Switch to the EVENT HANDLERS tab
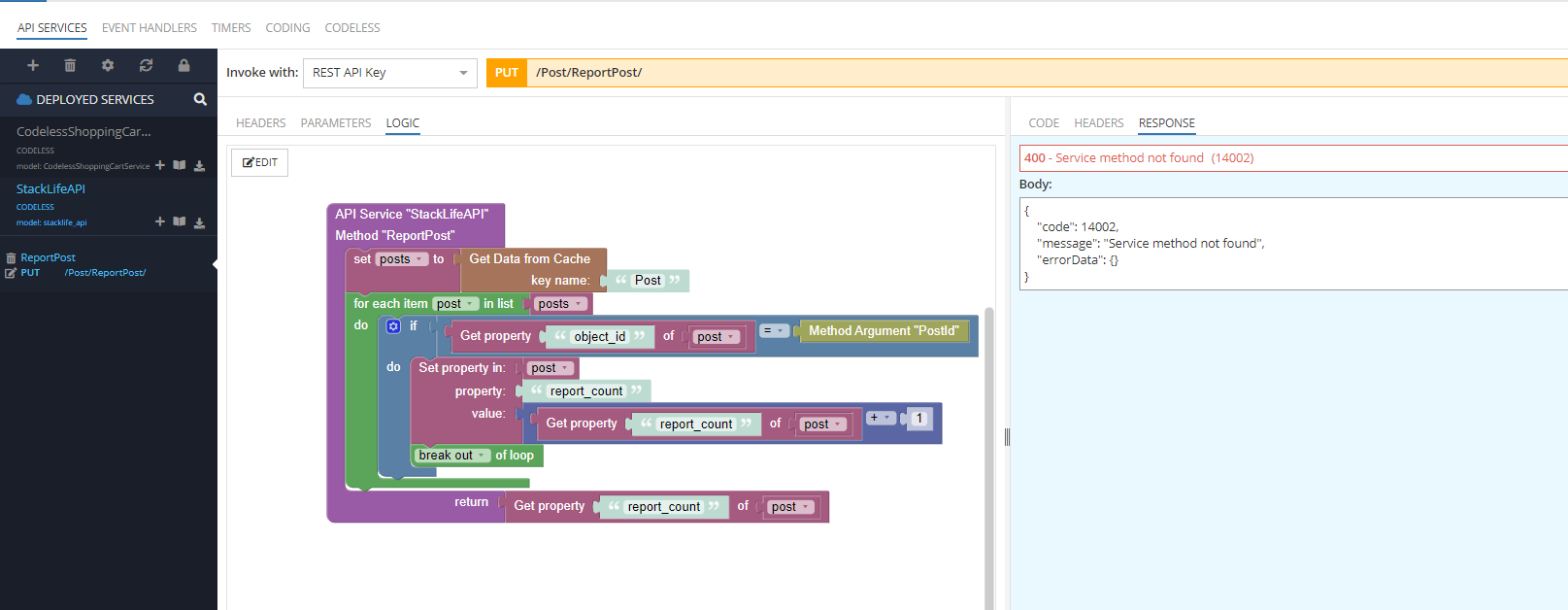The width and height of the screenshot is (1568, 610). tap(149, 28)
